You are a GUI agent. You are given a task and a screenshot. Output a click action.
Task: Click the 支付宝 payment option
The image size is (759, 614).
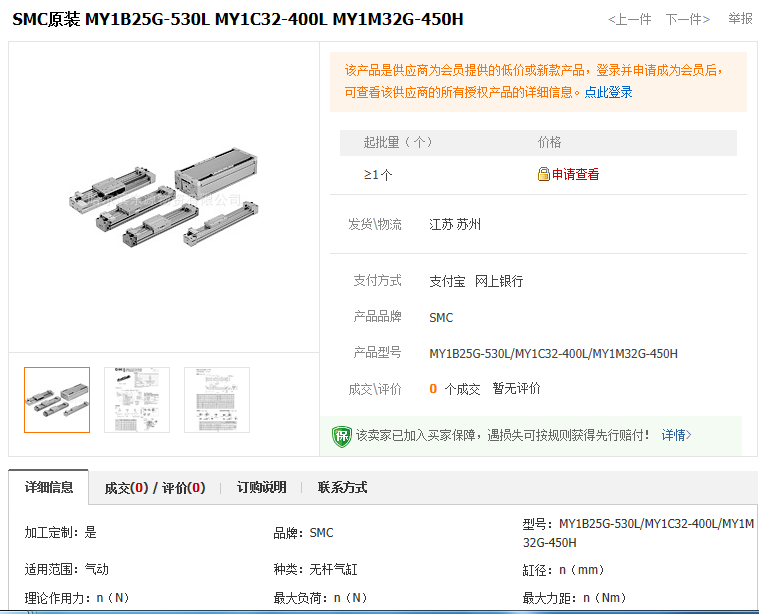pos(447,281)
